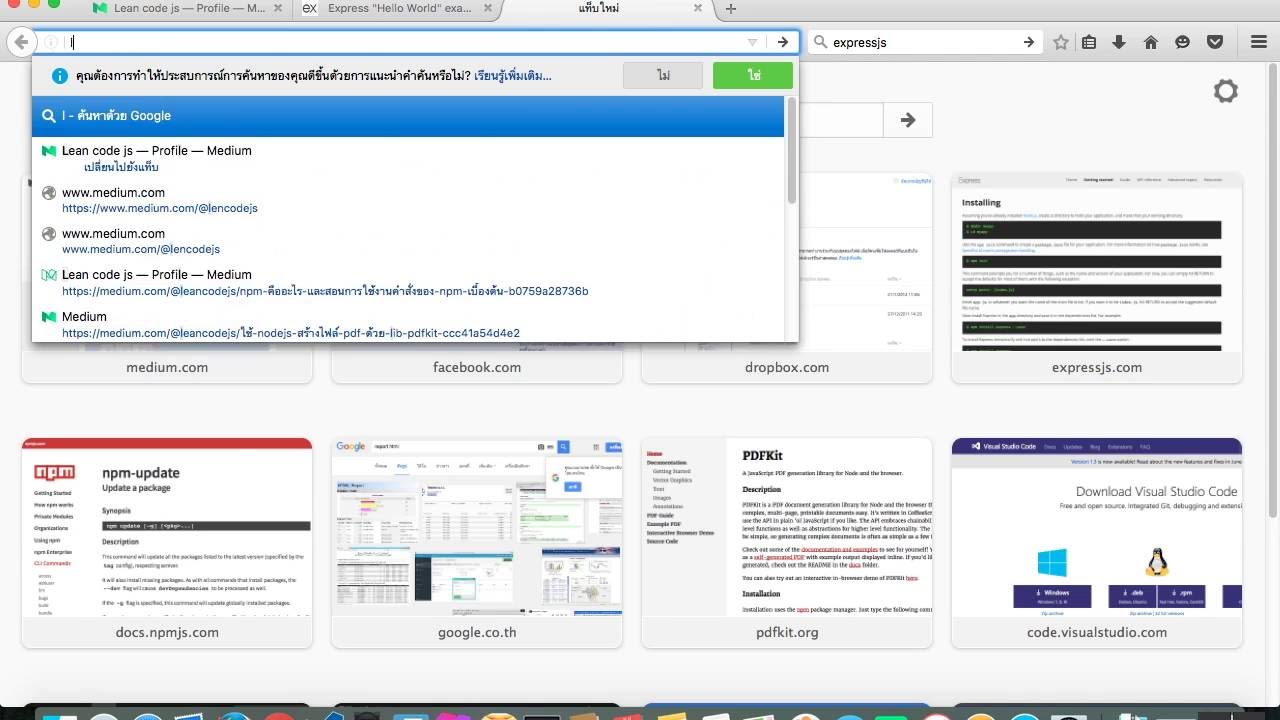Click the site info icon in address bar
This screenshot has width=1280, height=720.
51,42
